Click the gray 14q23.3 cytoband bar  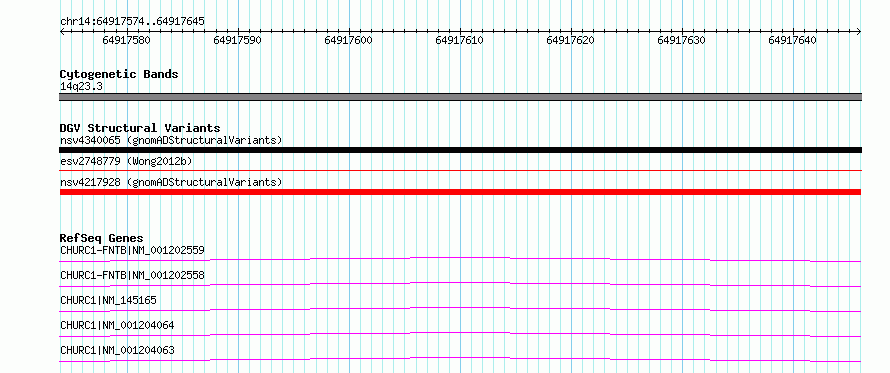460,97
